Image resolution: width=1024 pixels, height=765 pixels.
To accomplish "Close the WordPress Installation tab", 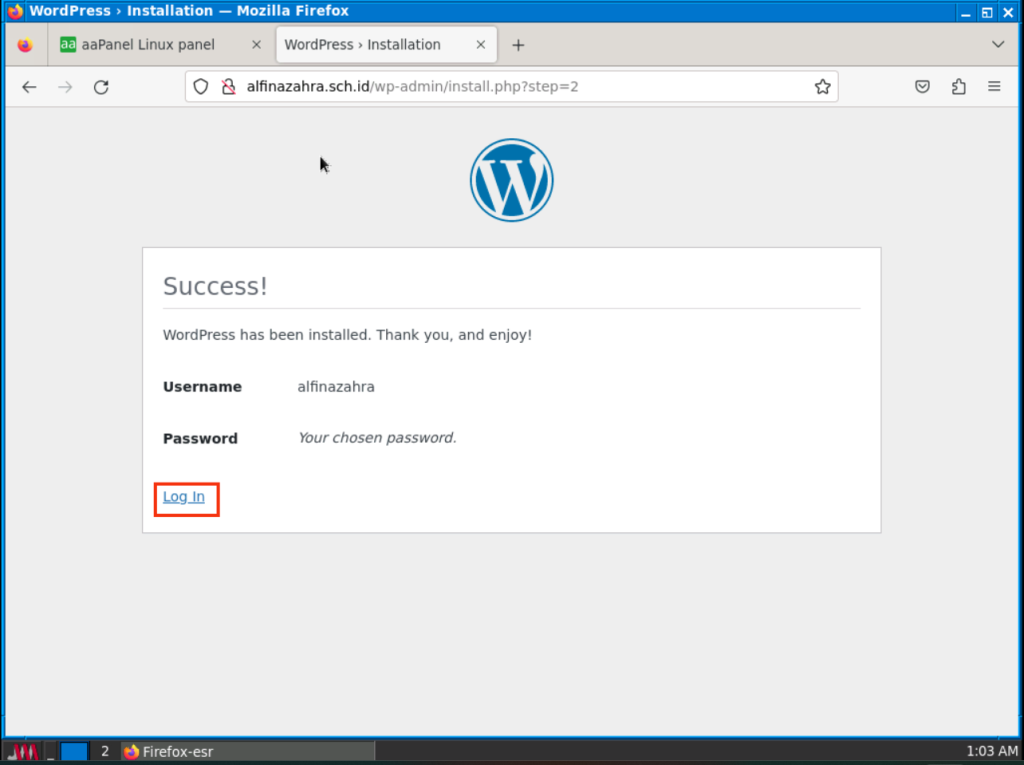I will pos(481,45).
